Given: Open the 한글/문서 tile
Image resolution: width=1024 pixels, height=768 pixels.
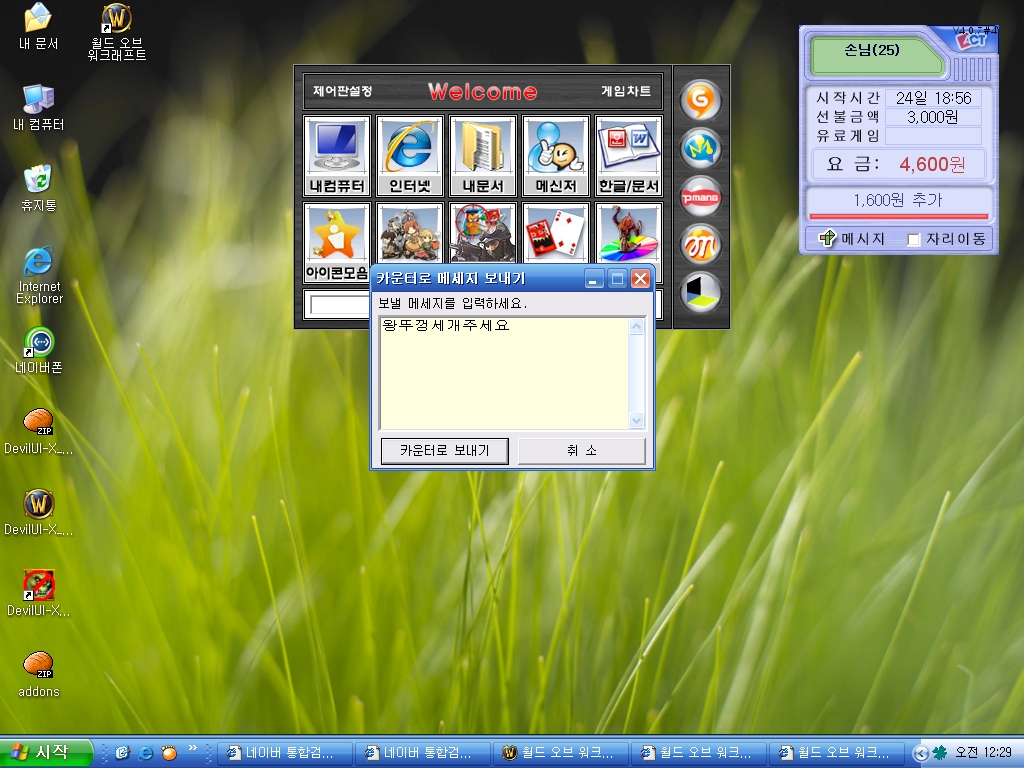Looking at the screenshot, I should click(630, 156).
